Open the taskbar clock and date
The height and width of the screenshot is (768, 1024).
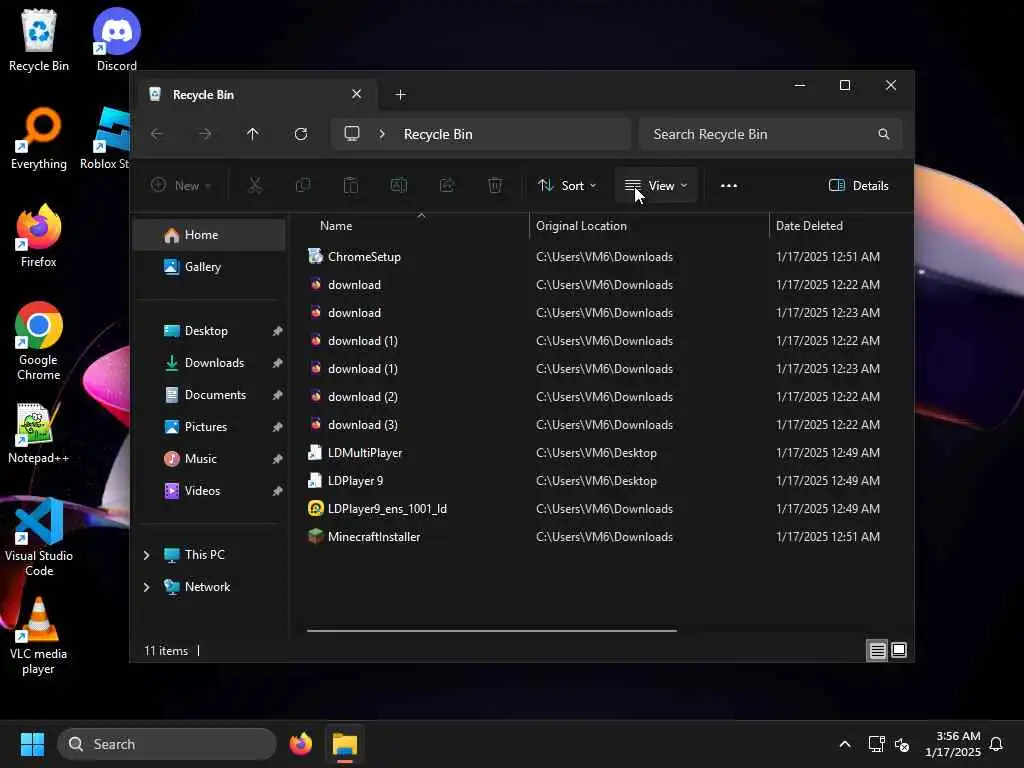[x=953, y=744]
